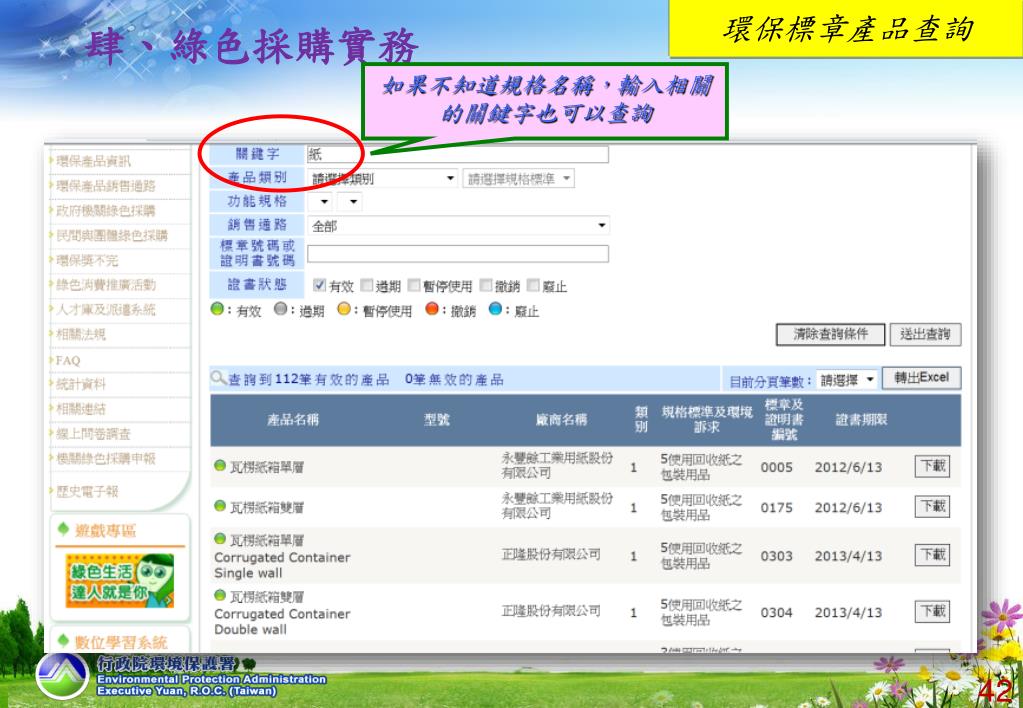The image size is (1023, 708).
Task: Open the 目前分頁筆數 請選擇 dropdown
Action: pyautogui.click(x=847, y=380)
